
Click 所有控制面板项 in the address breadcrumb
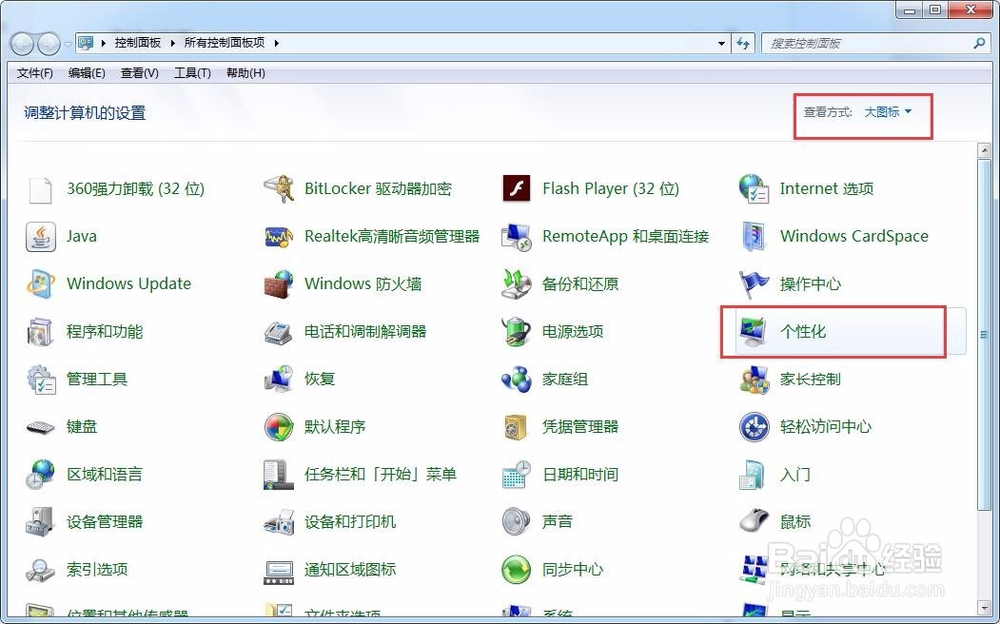pos(224,43)
